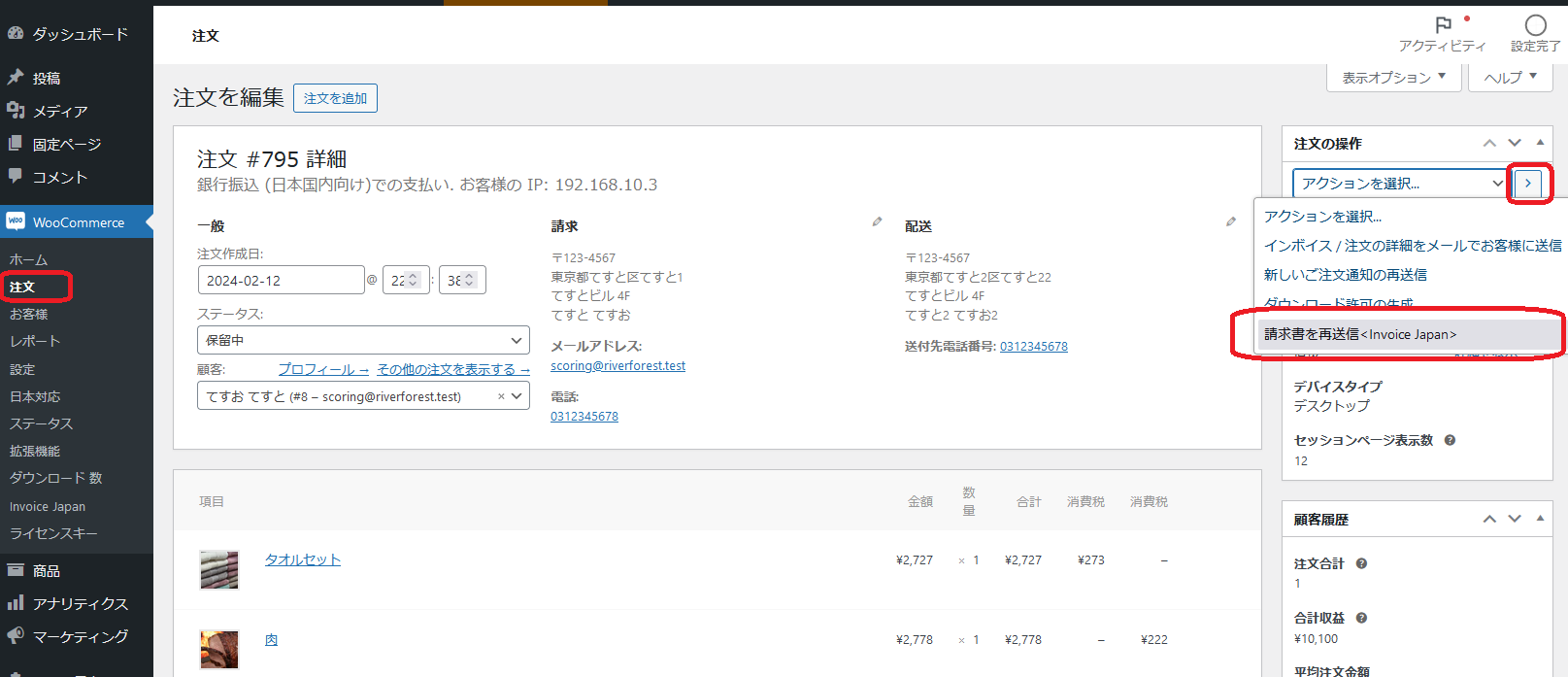Screen dimensions: 1568x677
Task: Expand 表示オプション screen options
Action: [x=1394, y=78]
